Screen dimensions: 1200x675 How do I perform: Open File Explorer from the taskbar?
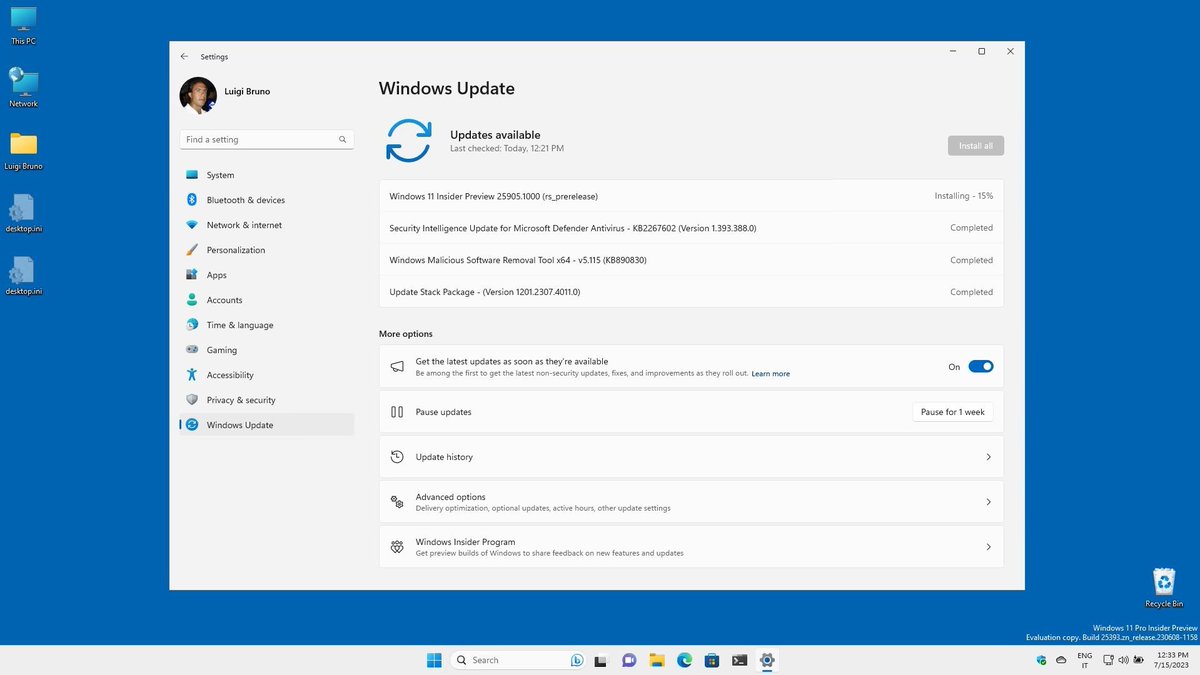tap(657, 660)
